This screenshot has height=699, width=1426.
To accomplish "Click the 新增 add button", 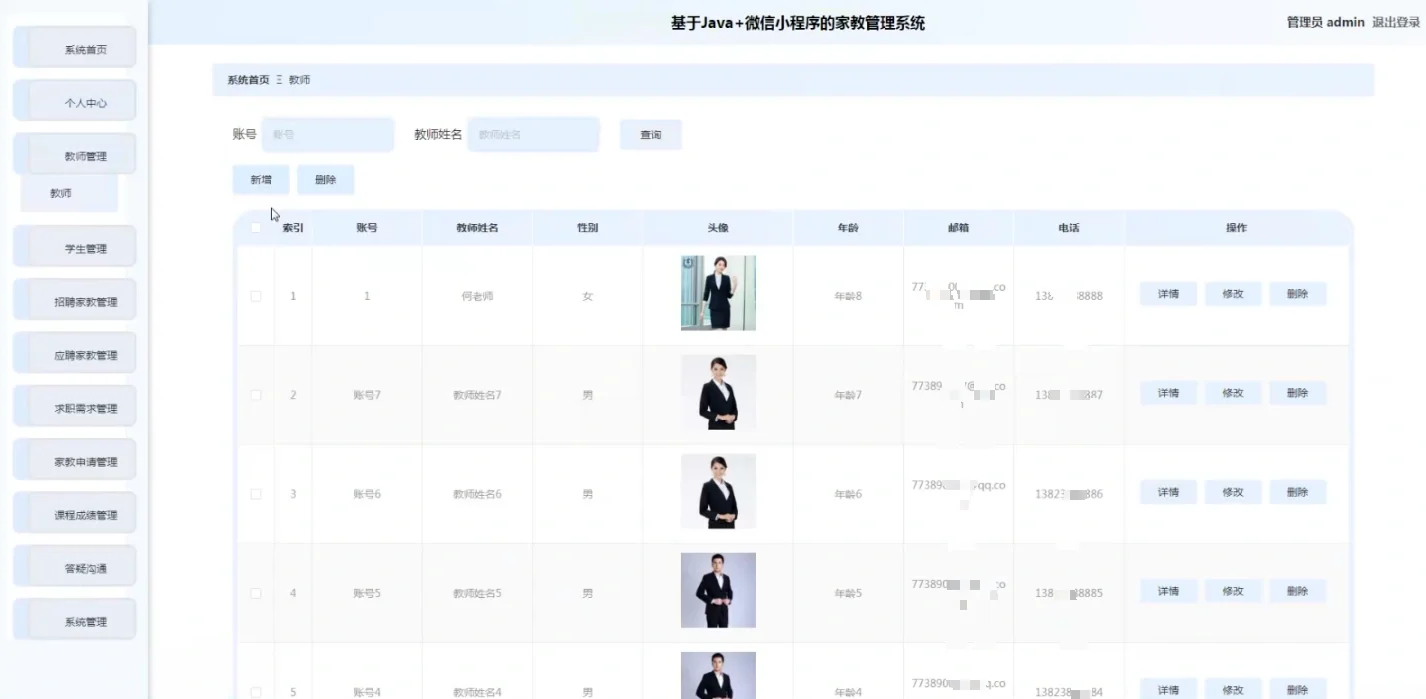I will [x=261, y=179].
